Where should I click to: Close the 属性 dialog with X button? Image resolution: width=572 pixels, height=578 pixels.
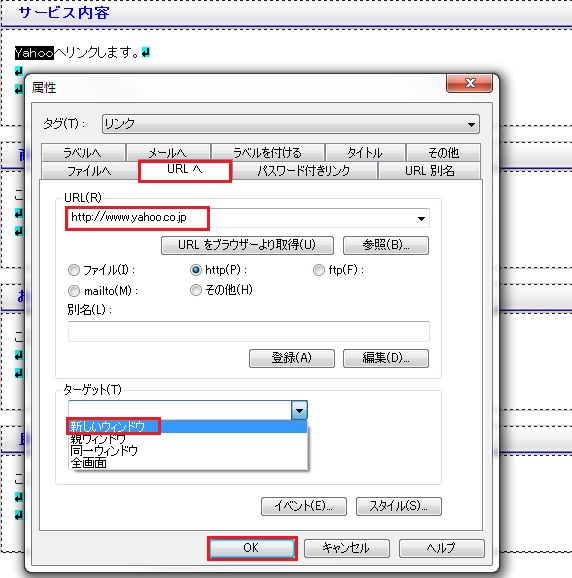click(469, 83)
